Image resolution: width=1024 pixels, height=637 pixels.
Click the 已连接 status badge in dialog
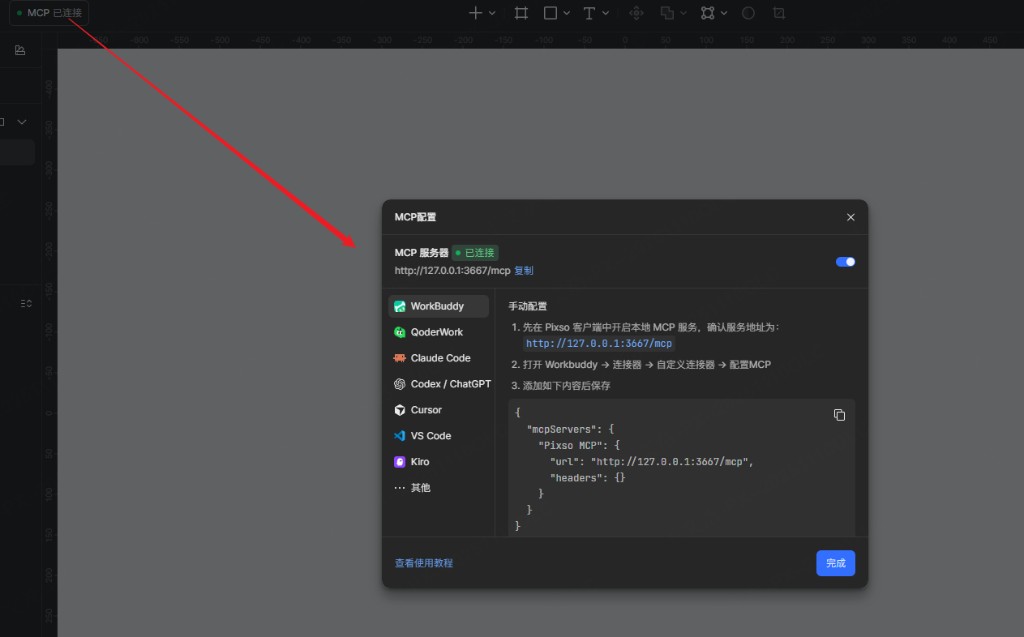(x=475, y=253)
